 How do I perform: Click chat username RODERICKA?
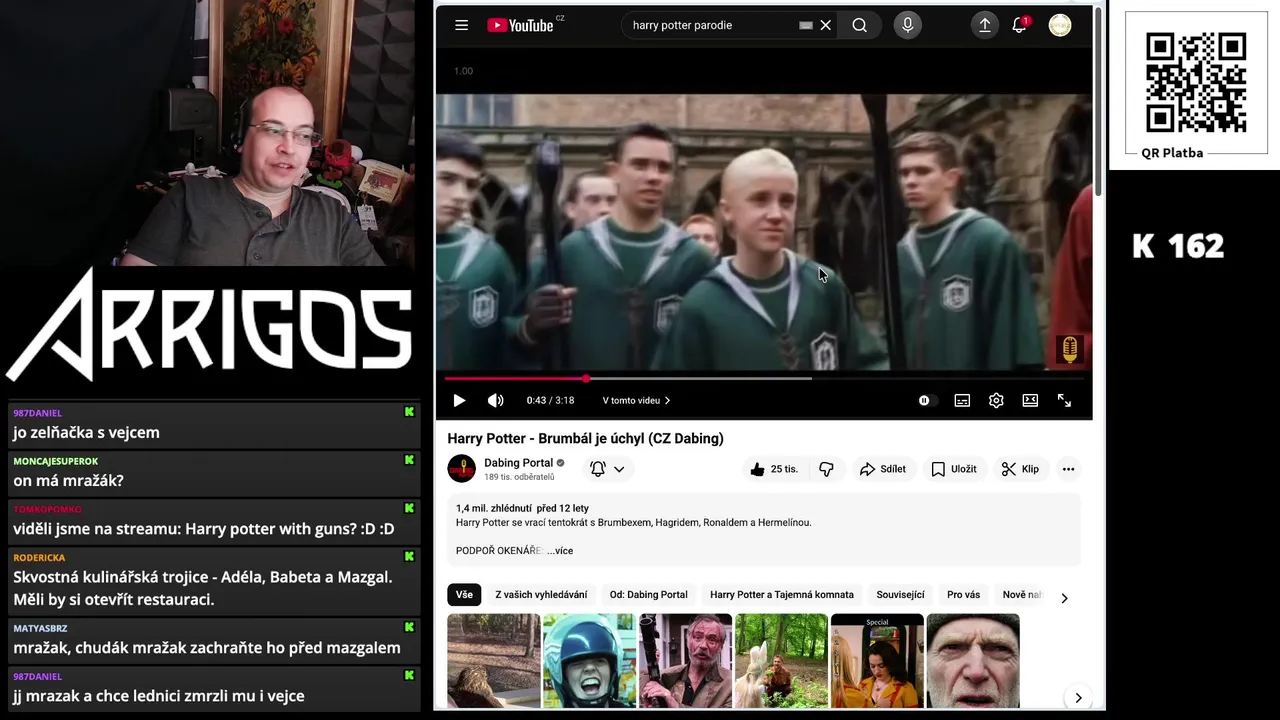pos(39,558)
